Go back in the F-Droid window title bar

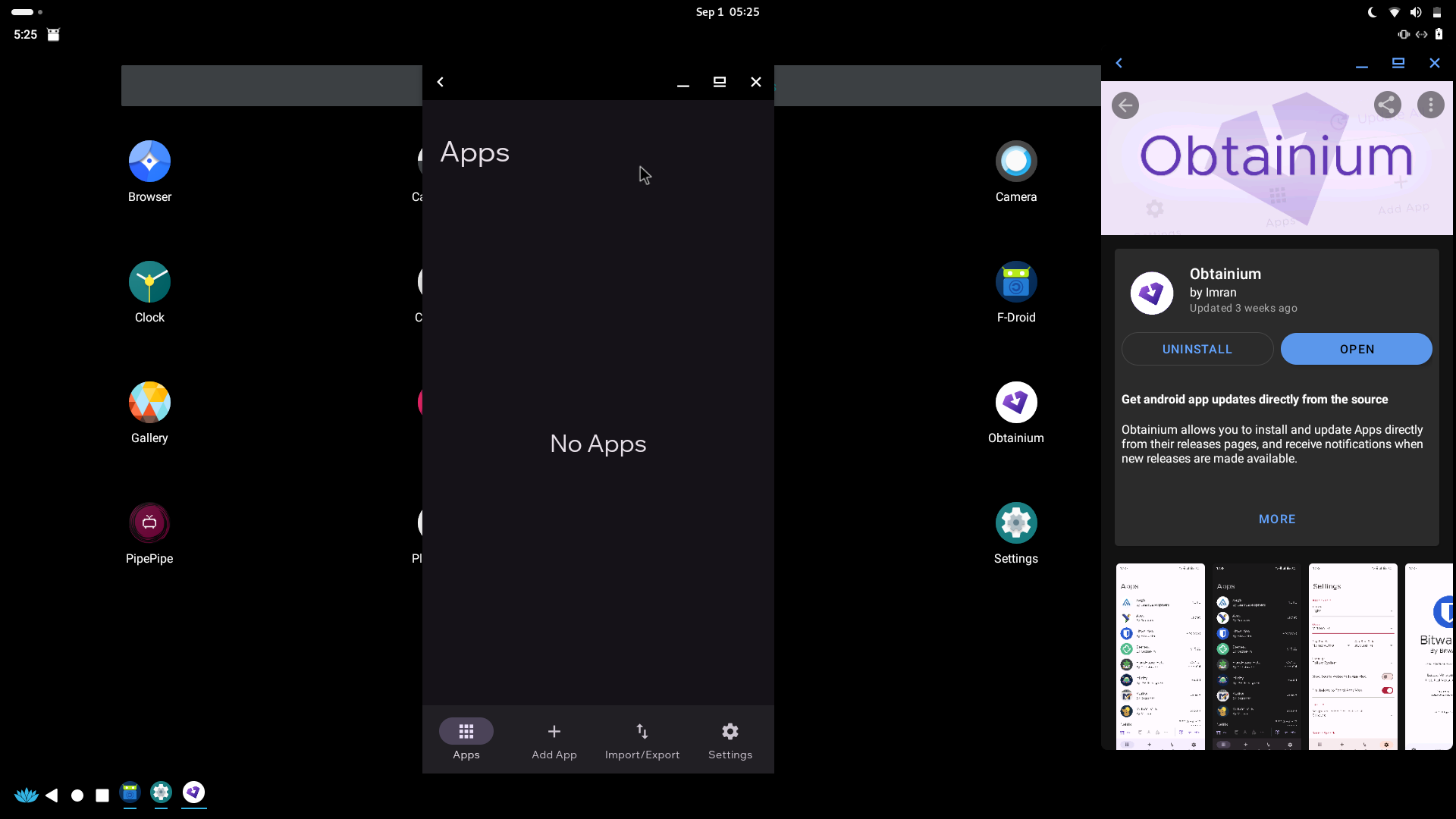pos(1119,63)
